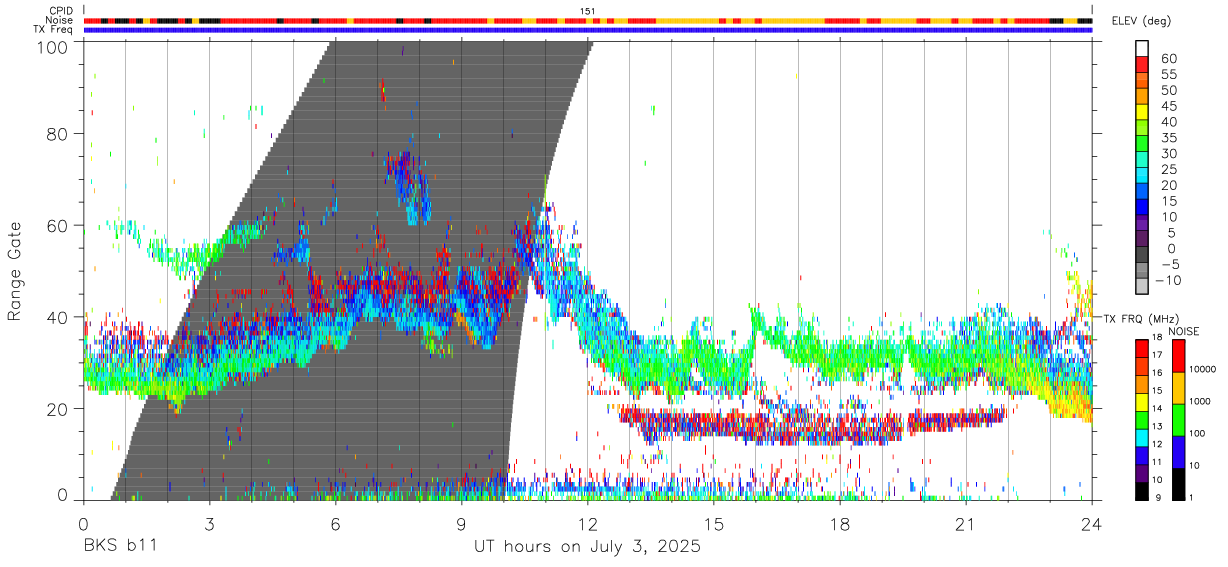Click the CPID value 151 label
Screen dimensions: 1228x567
[588, 11]
